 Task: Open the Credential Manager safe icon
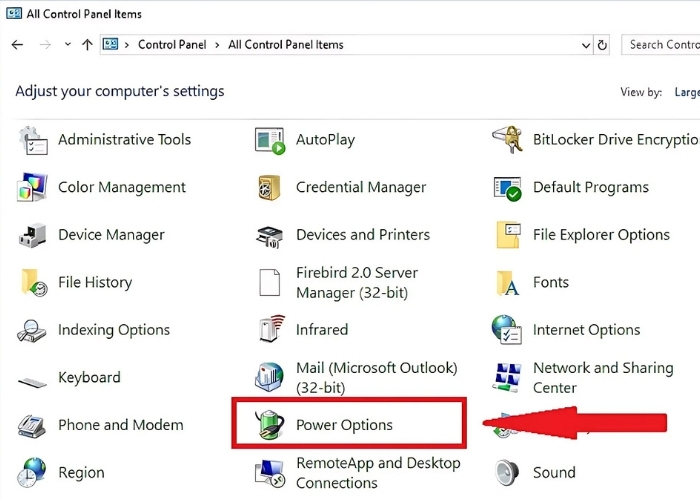270,188
